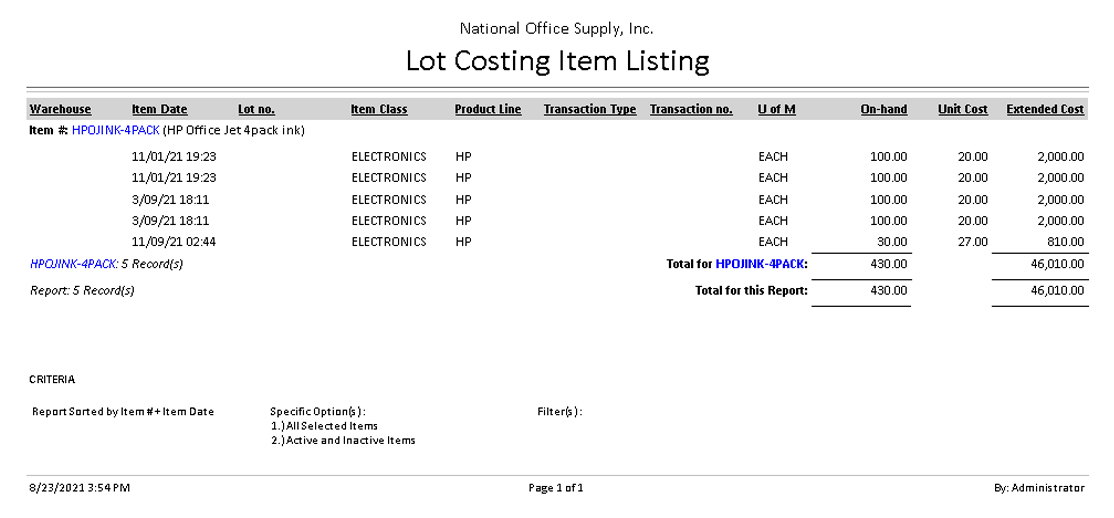The height and width of the screenshot is (518, 1114).
Task: Click the Lot no. column header
Action: [256, 109]
